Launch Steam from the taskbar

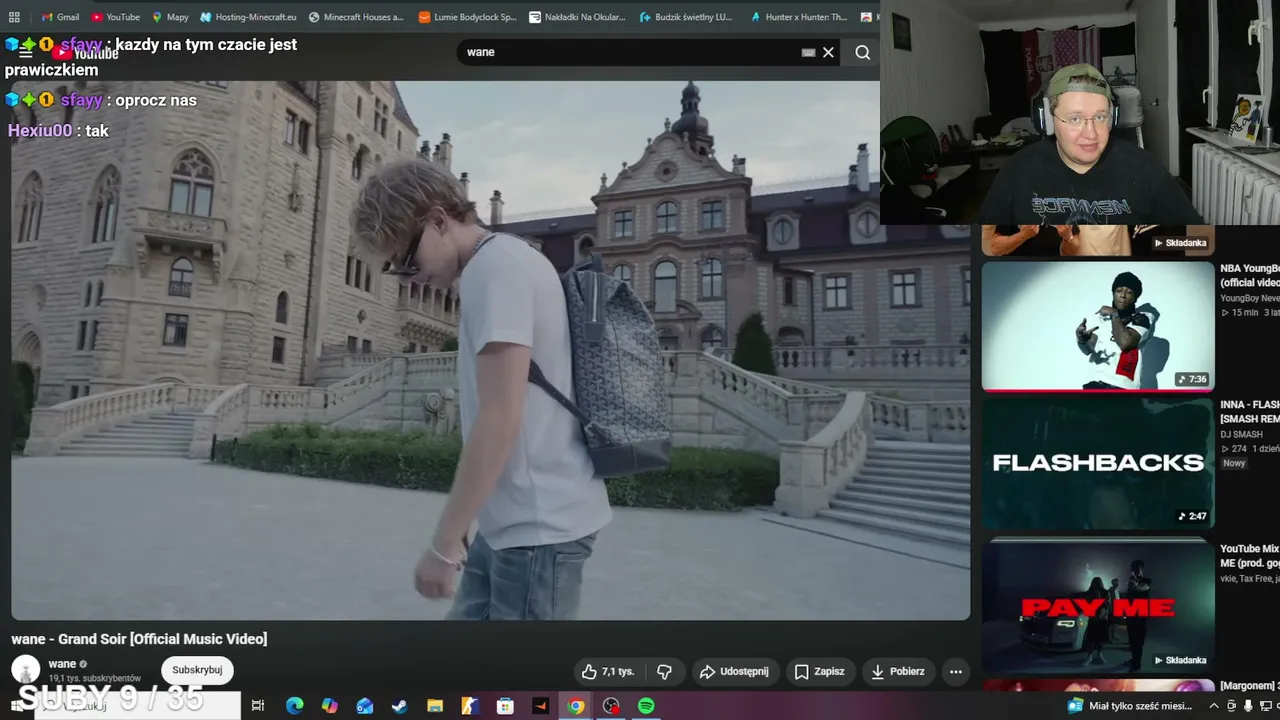point(400,706)
